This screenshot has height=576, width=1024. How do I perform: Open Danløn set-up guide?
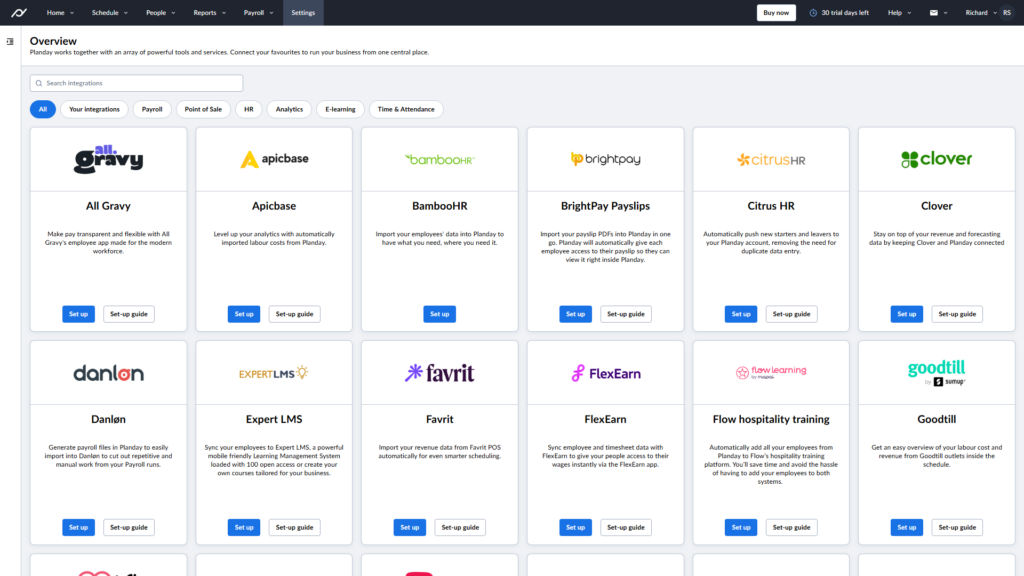(x=129, y=528)
